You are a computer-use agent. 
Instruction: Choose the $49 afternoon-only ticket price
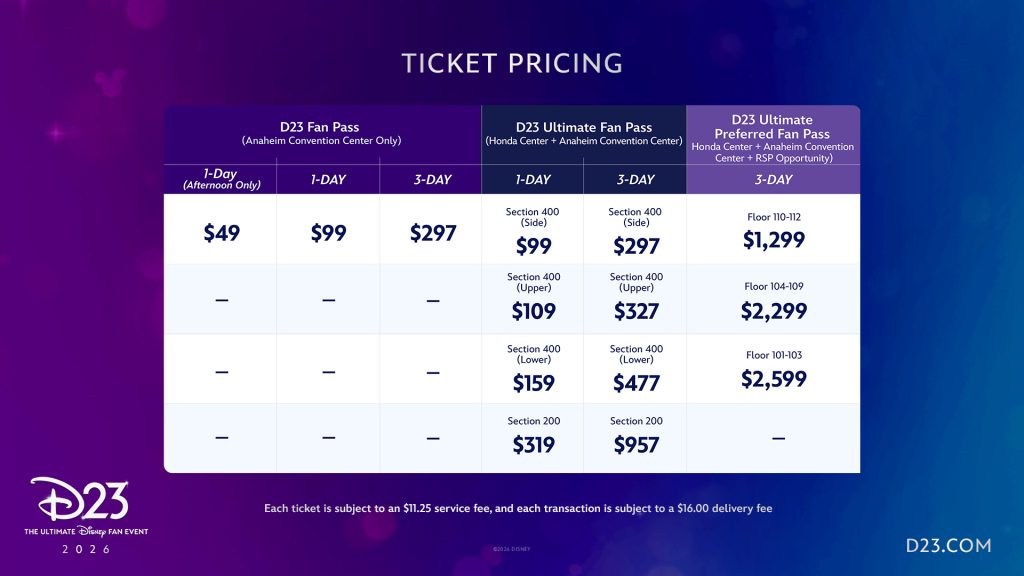[221, 233]
